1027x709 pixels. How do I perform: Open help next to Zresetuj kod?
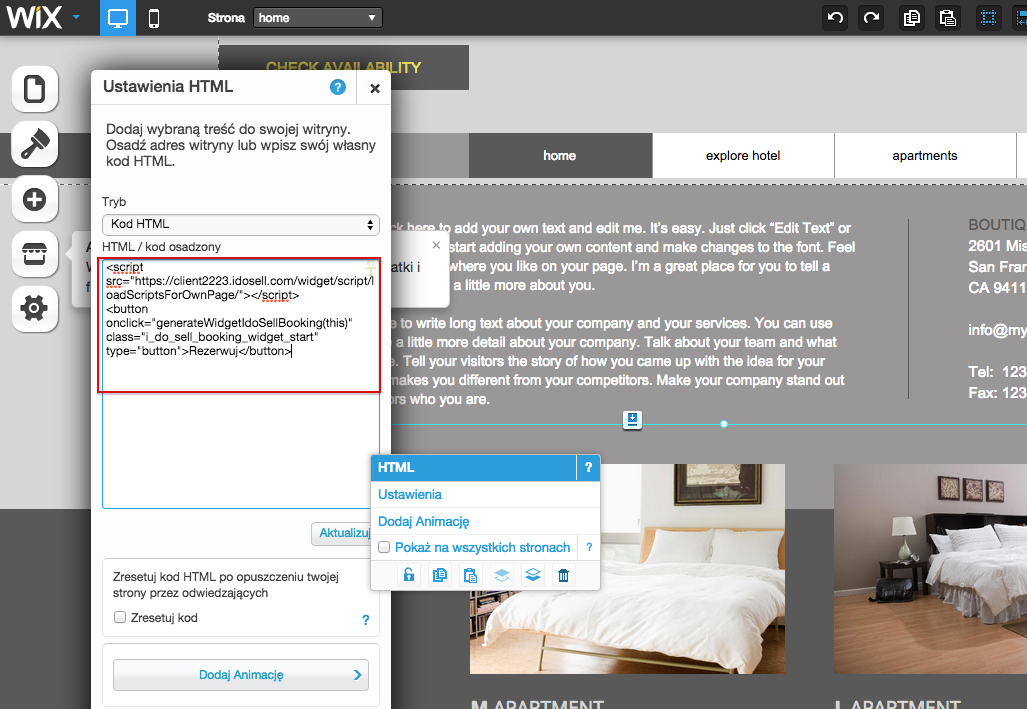pyautogui.click(x=365, y=620)
